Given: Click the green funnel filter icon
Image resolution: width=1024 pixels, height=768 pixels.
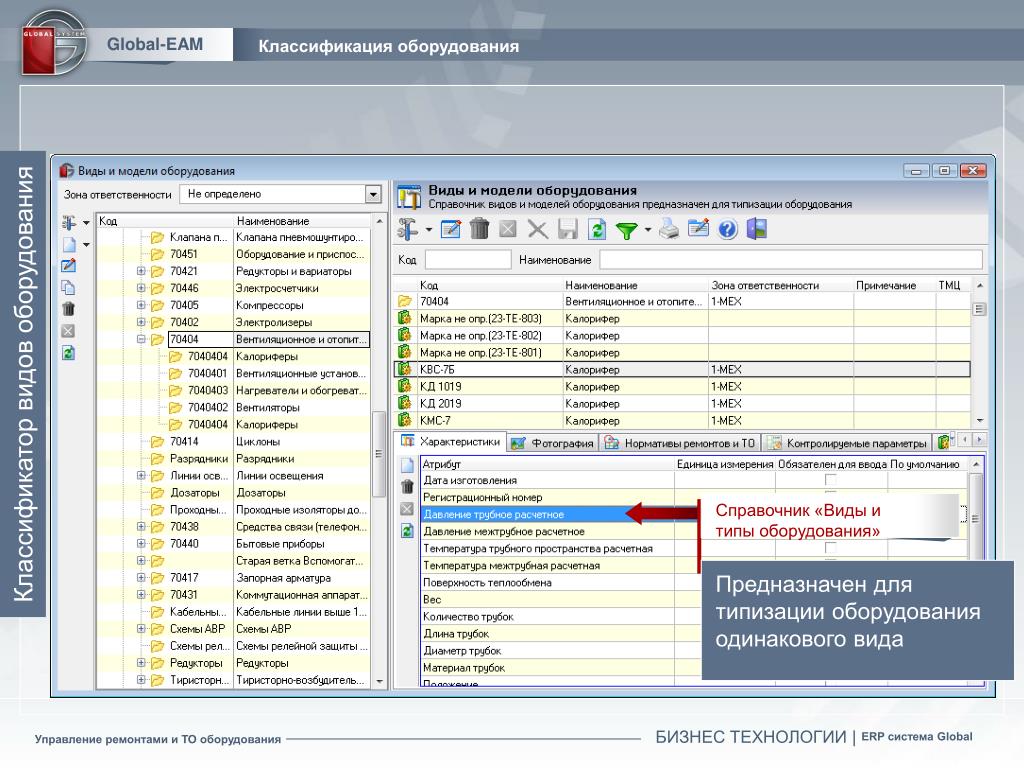Looking at the screenshot, I should (x=626, y=230).
